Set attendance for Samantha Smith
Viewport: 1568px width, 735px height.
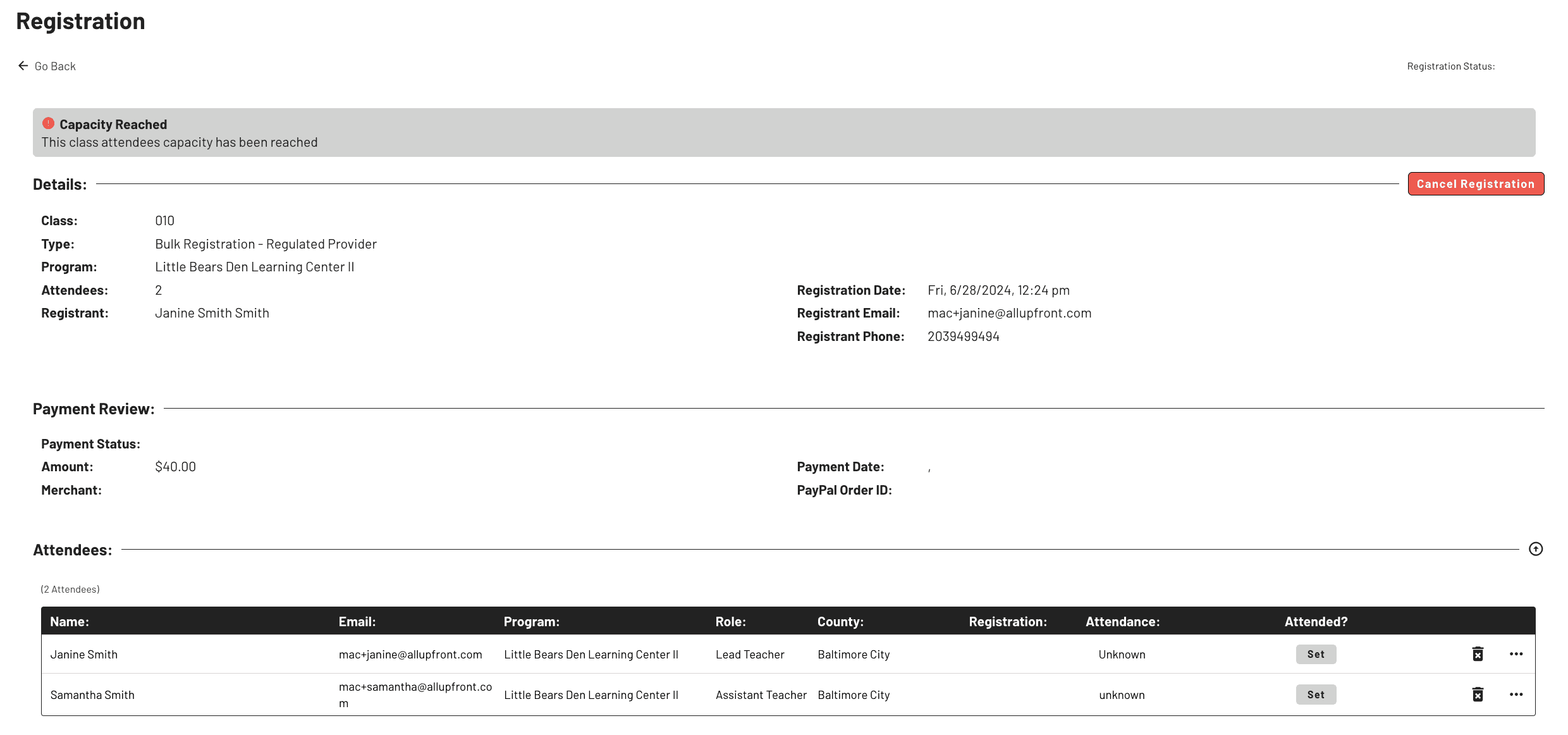1316,695
